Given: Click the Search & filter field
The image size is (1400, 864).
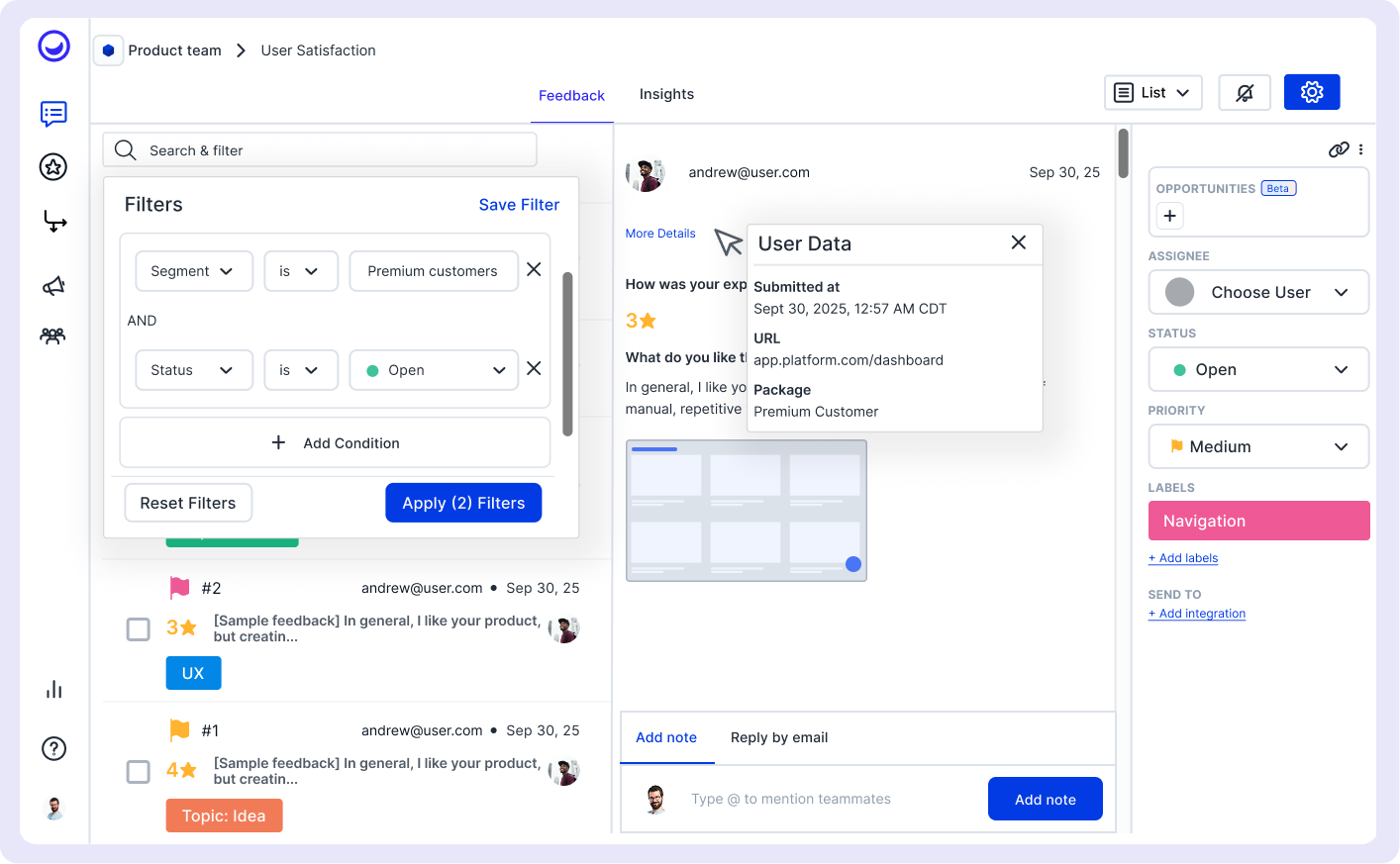Looking at the screenshot, I should [x=320, y=149].
